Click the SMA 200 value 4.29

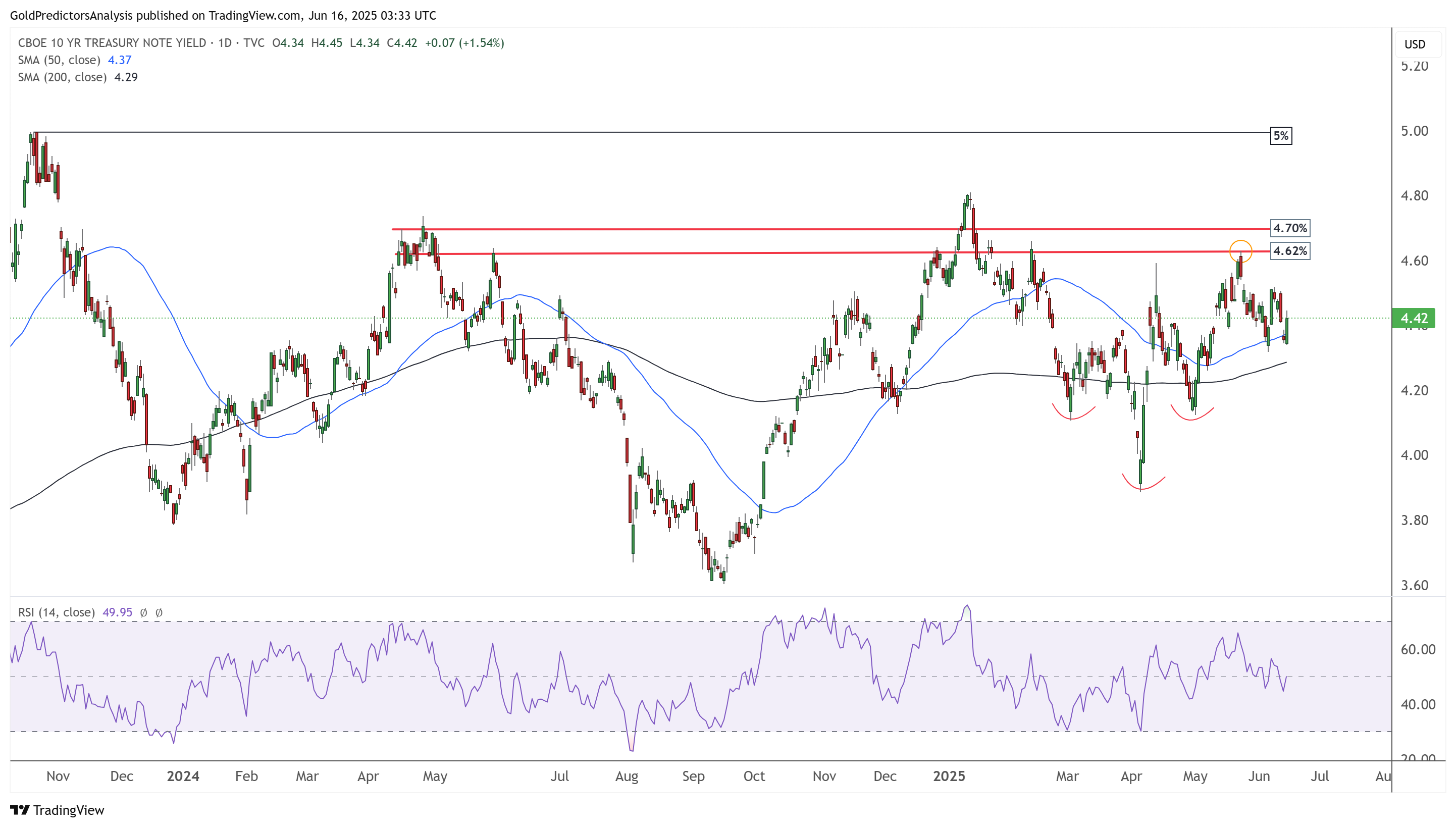coord(126,77)
